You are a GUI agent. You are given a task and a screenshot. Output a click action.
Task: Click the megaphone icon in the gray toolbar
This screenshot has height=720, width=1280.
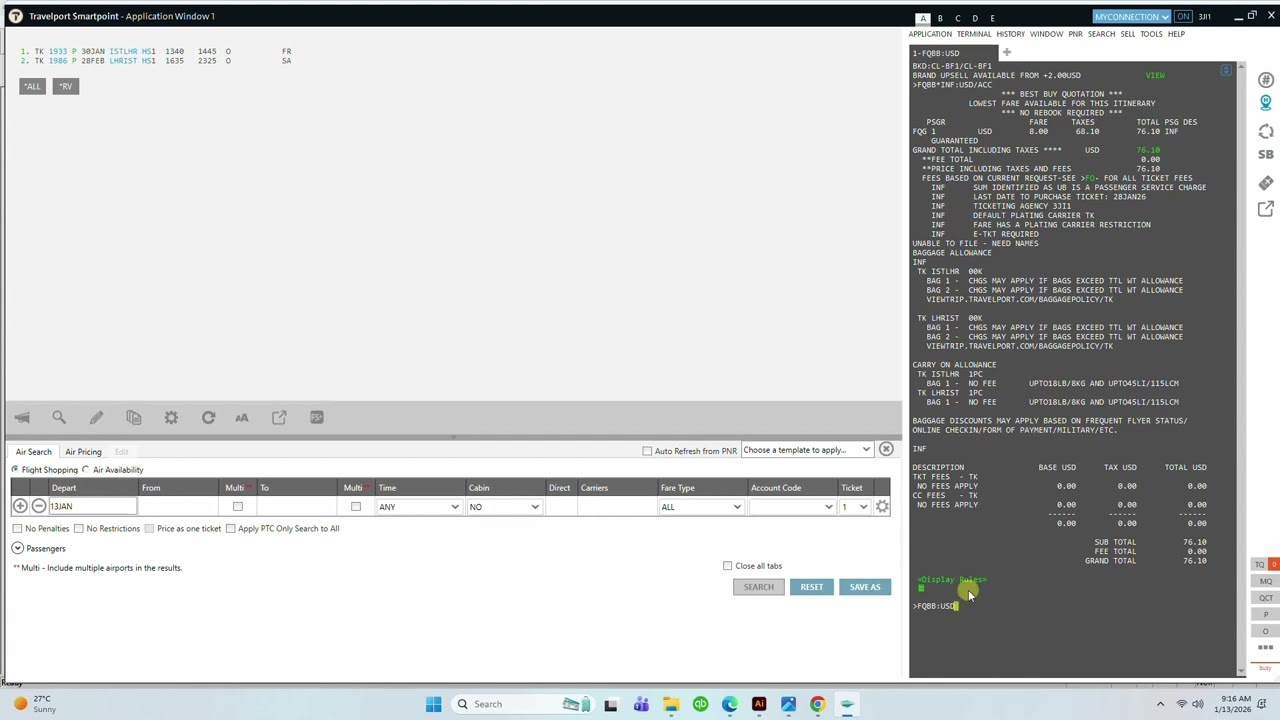[22, 418]
